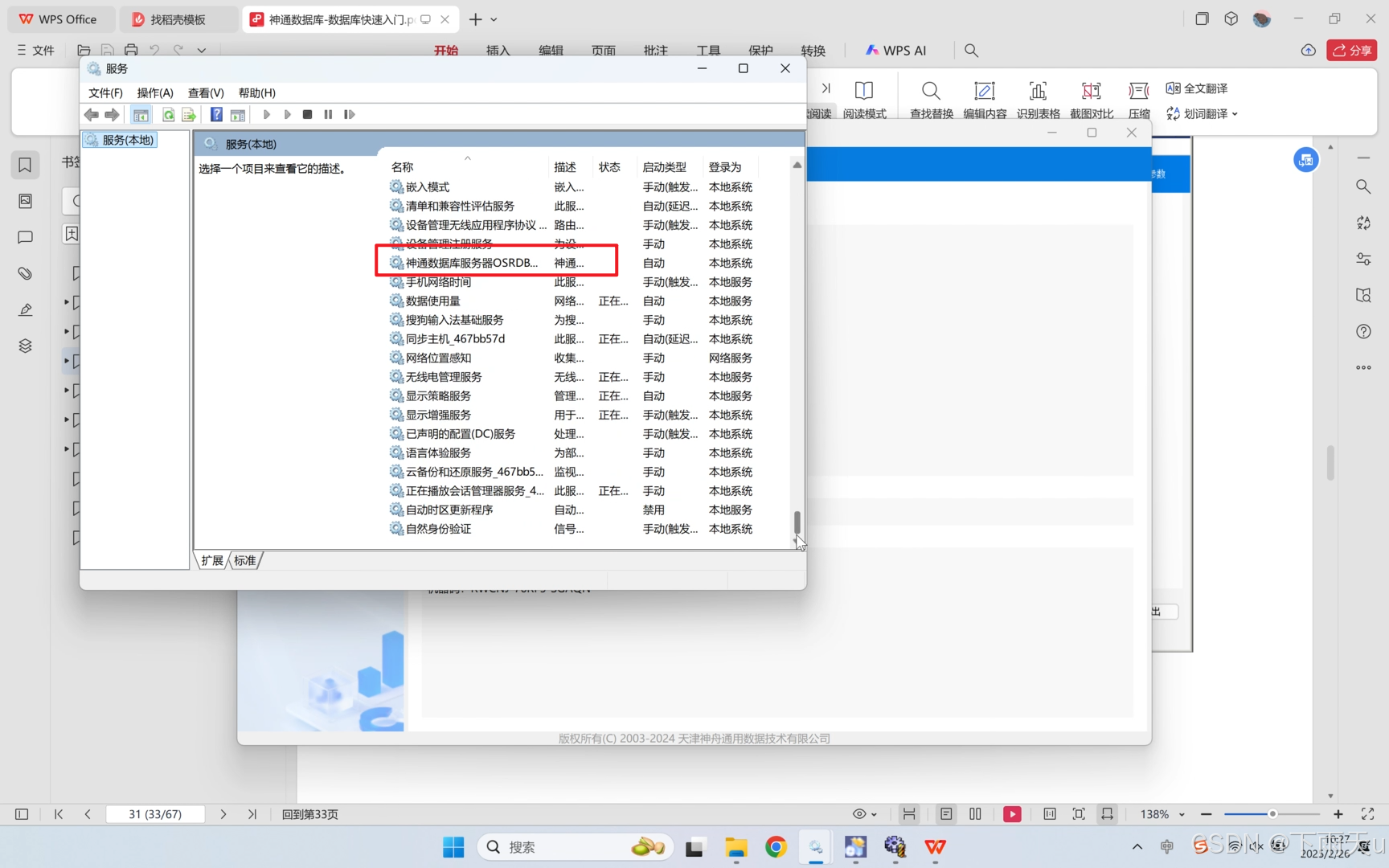Click the Export List icon in Services toolbar
Viewport: 1389px width, 868px height.
click(189, 115)
